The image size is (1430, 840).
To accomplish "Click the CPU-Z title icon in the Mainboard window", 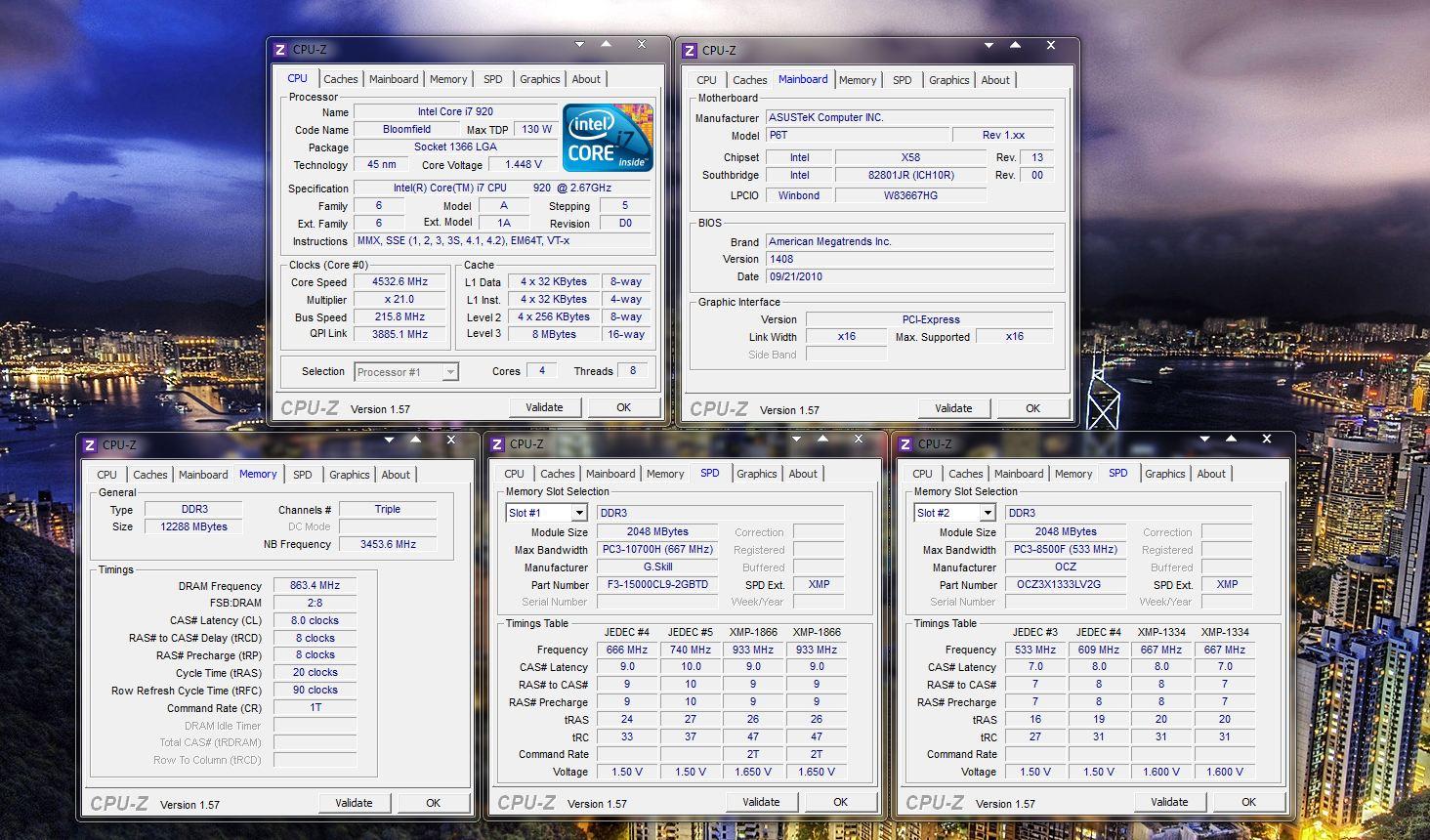I will click(x=690, y=50).
